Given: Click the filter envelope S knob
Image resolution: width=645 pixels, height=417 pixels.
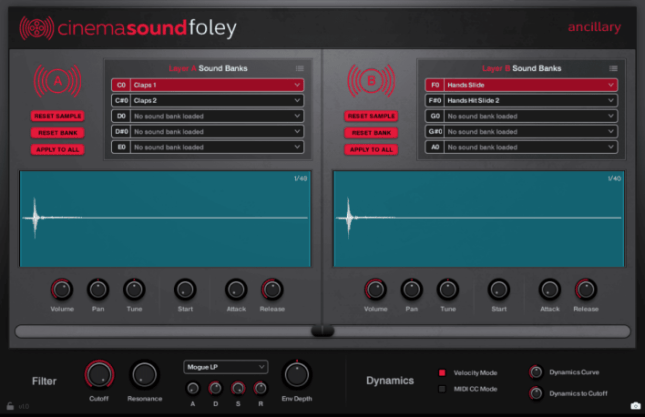Looking at the screenshot, I should coord(238,388).
